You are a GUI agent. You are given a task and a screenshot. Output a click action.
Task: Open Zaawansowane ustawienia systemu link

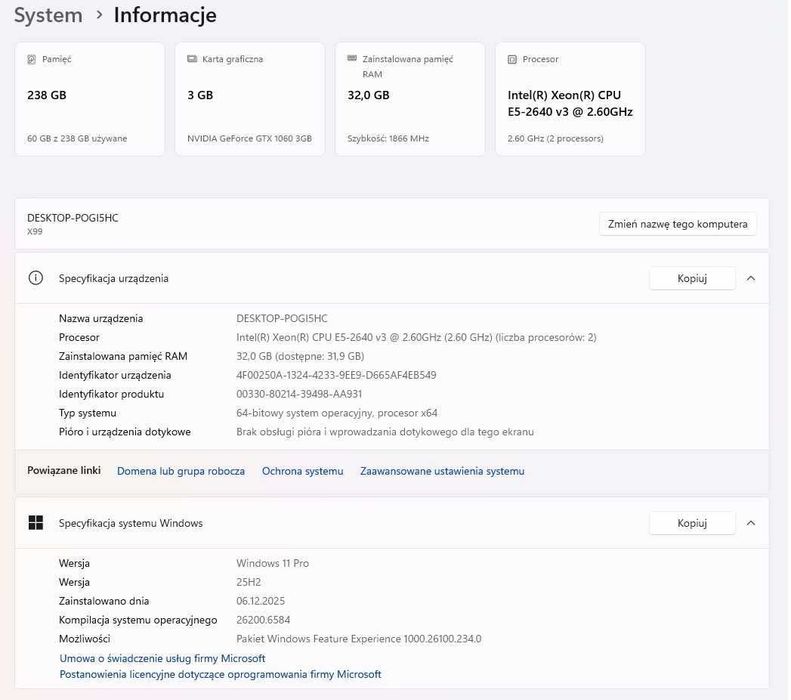[442, 471]
